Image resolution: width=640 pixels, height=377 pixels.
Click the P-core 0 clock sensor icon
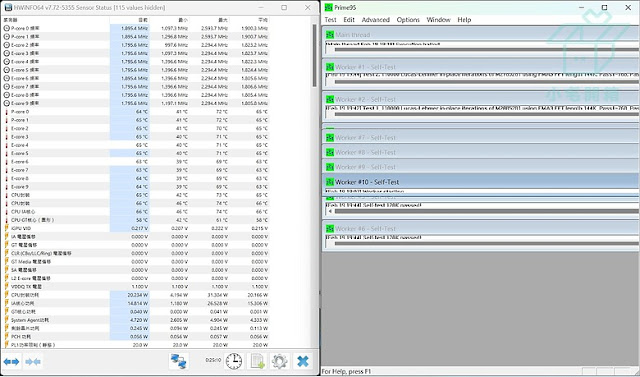point(7,28)
